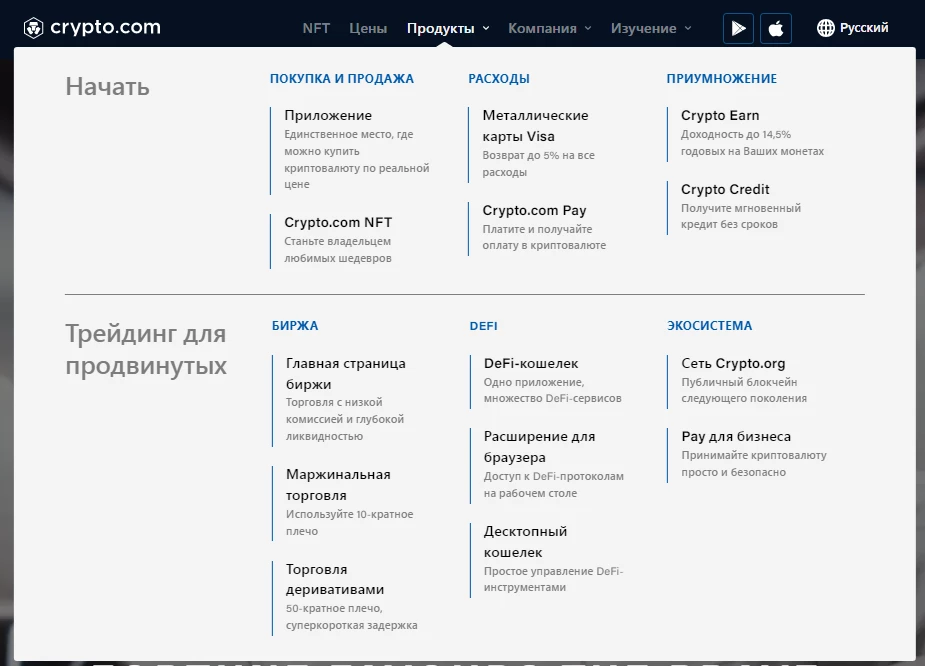This screenshot has height=666, width=925.
Task: Click the crypto.com wordmark text
Action: pyautogui.click(x=106, y=27)
